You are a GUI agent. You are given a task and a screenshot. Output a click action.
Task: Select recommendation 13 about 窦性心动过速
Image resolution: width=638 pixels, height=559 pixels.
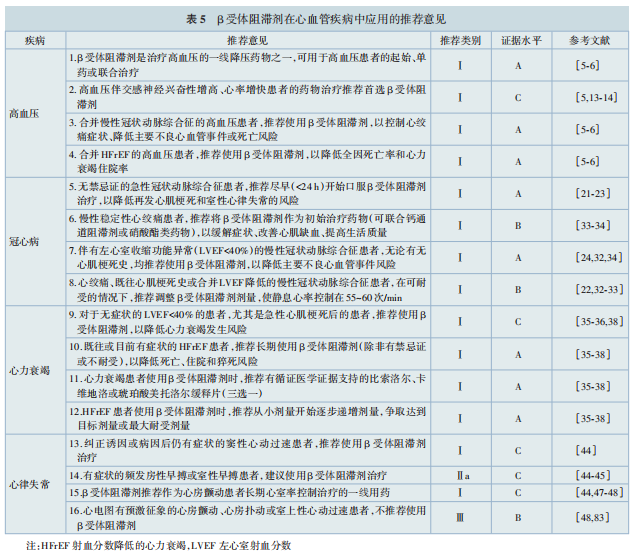(x=247, y=450)
